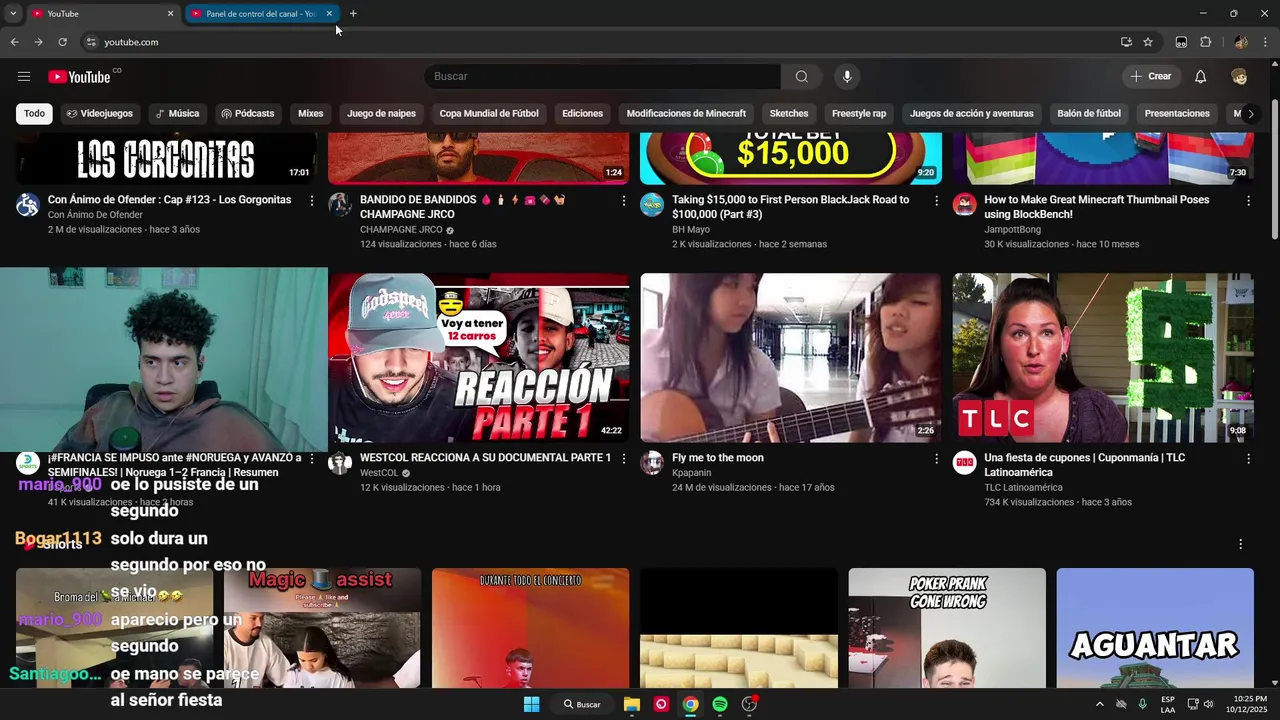Viewport: 1280px width, 720px height.
Task: Select the Videojuegos filter chip
Action: (x=99, y=114)
